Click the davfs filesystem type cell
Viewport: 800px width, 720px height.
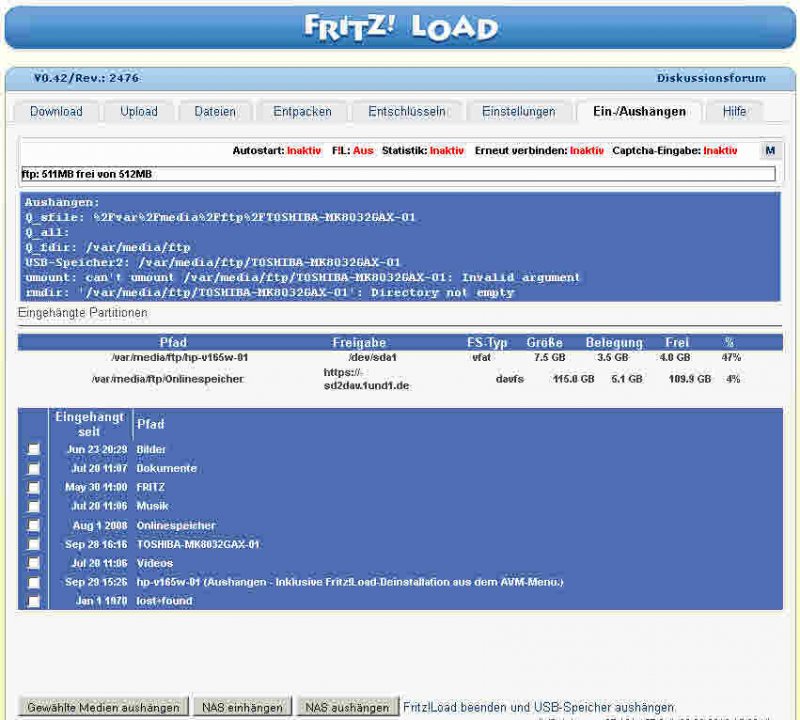click(509, 379)
